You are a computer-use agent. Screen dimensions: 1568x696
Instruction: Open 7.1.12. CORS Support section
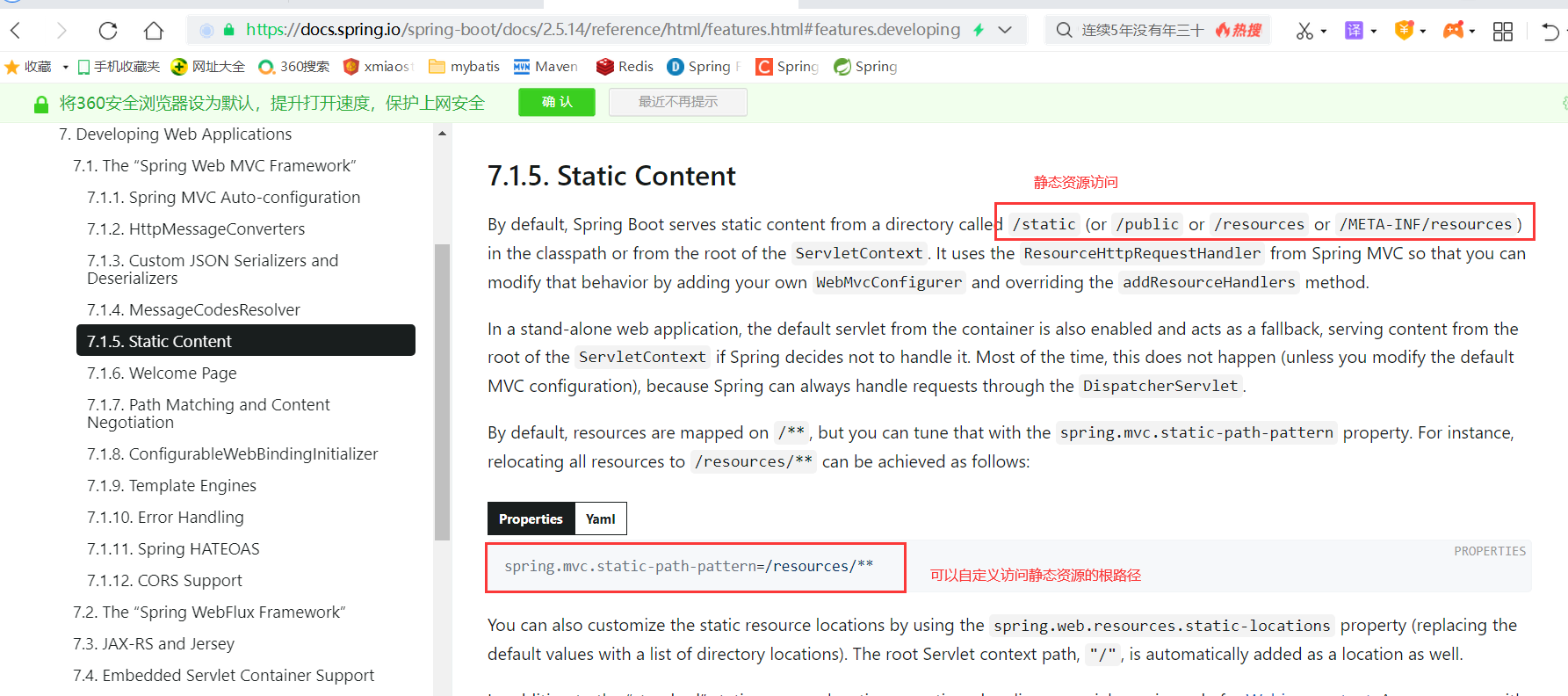[x=164, y=581]
